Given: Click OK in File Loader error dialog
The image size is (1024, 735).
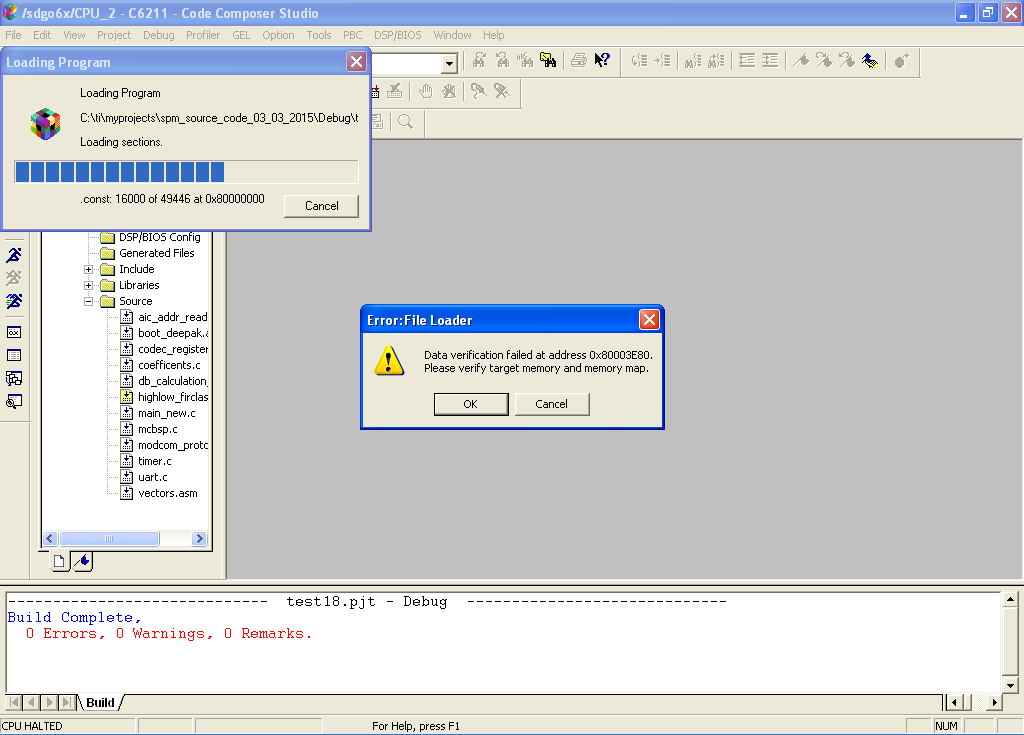Looking at the screenshot, I should pyautogui.click(x=471, y=404).
